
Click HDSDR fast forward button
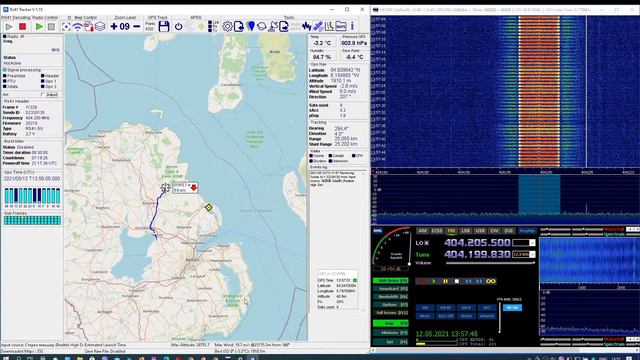[x=480, y=281]
